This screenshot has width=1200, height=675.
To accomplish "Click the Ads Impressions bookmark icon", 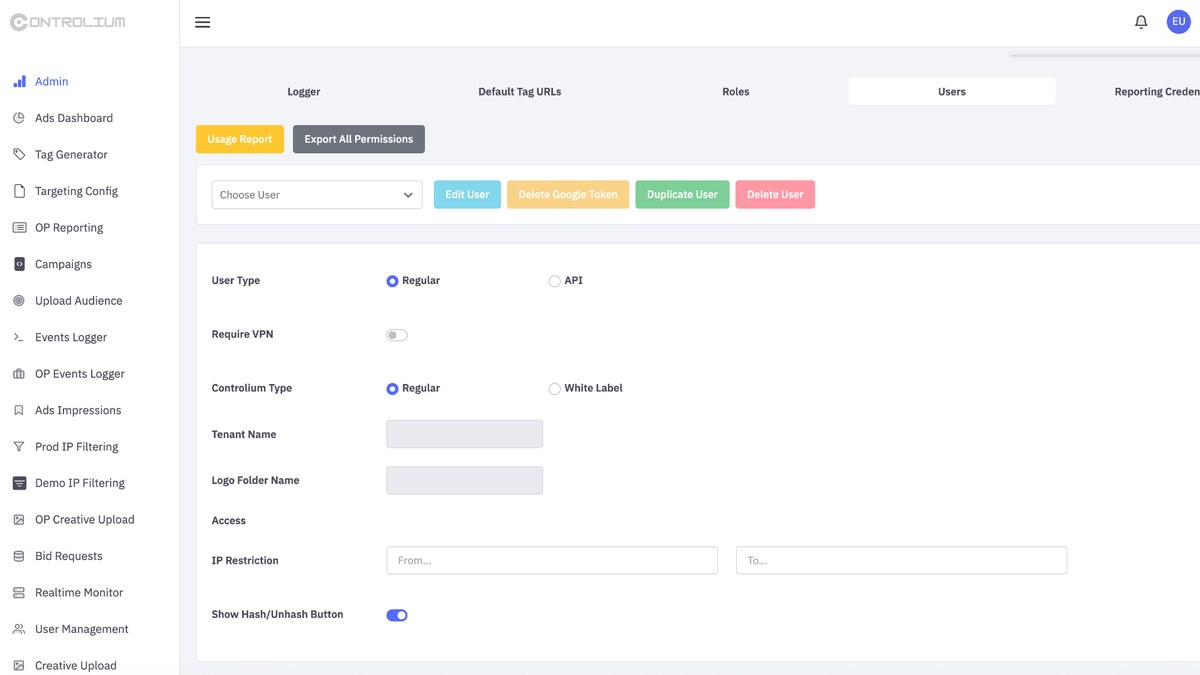I will tap(19, 410).
